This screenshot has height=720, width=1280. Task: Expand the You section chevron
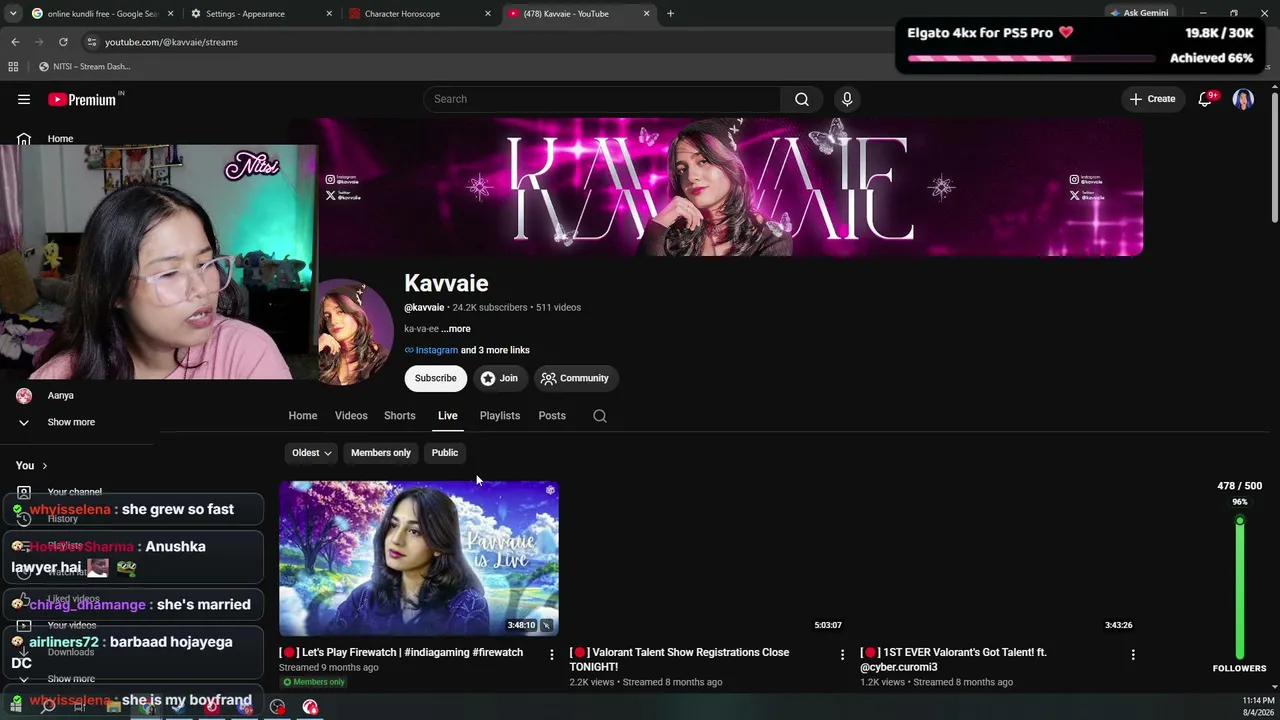point(45,466)
